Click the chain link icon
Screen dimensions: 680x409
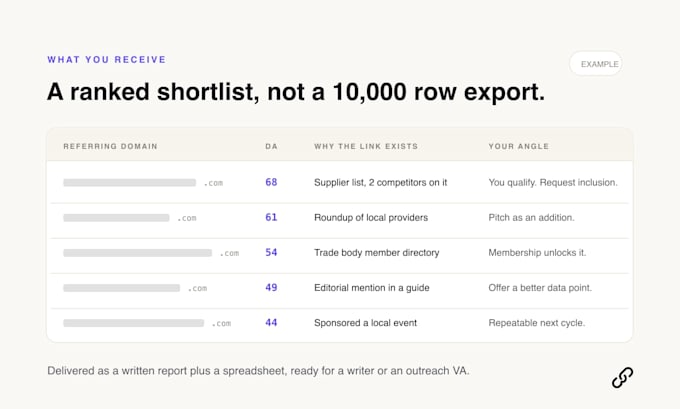pyautogui.click(x=622, y=377)
